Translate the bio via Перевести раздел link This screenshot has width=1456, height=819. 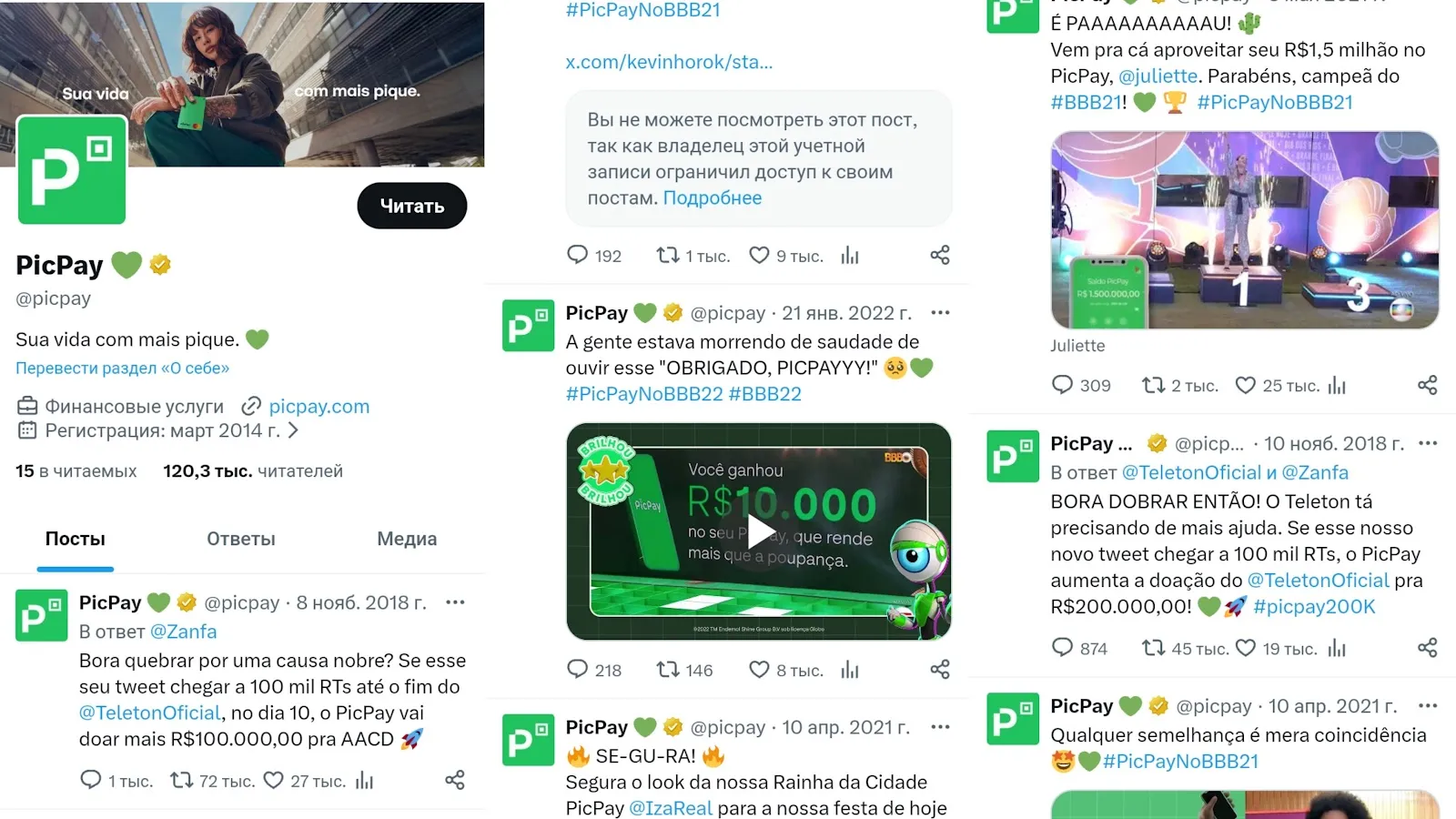[122, 369]
